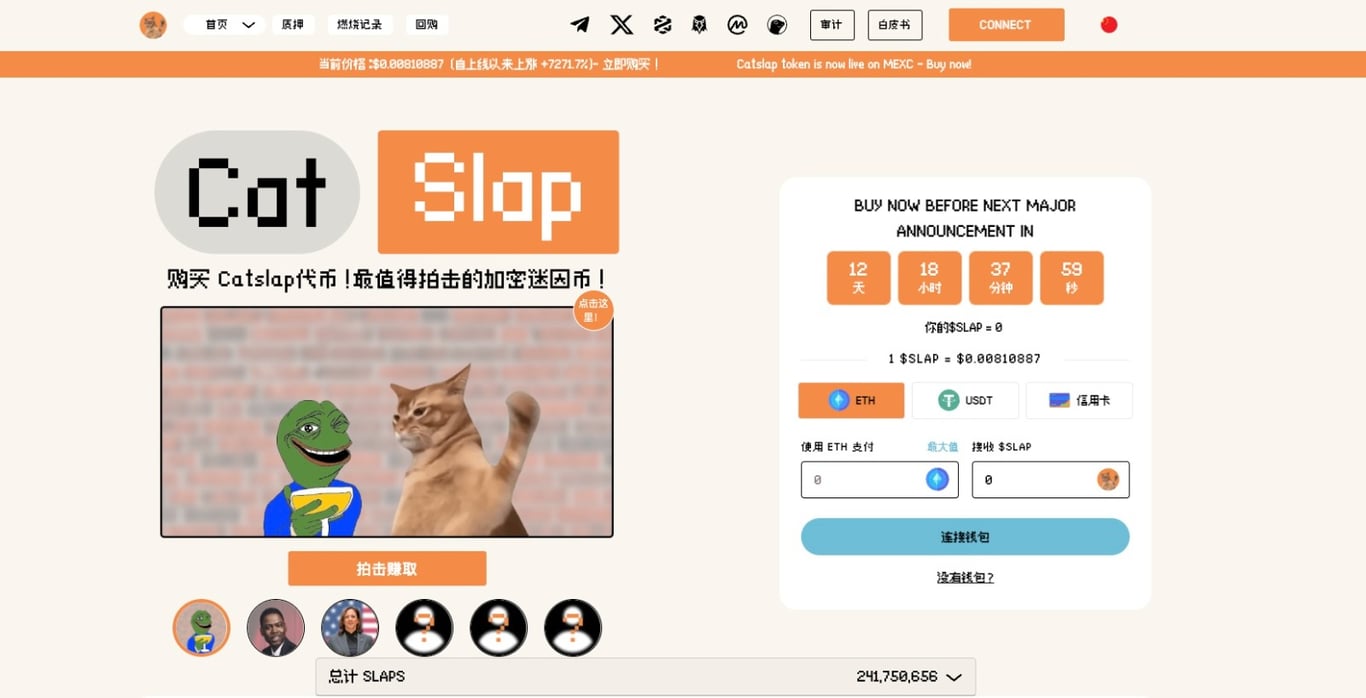
Task: Click the Catslap logo in header
Action: pos(153,25)
